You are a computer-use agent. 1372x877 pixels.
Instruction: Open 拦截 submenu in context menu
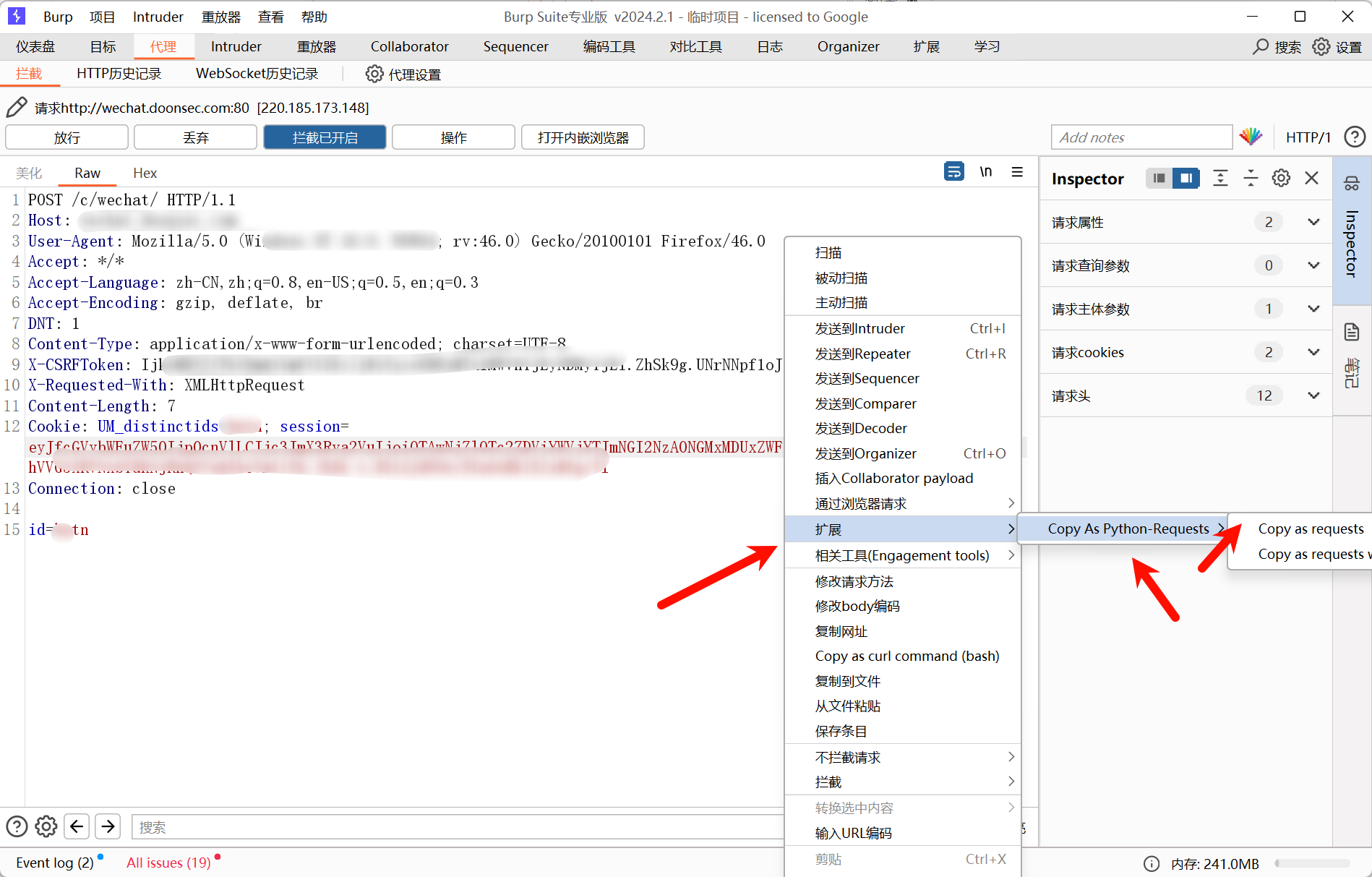tap(903, 782)
